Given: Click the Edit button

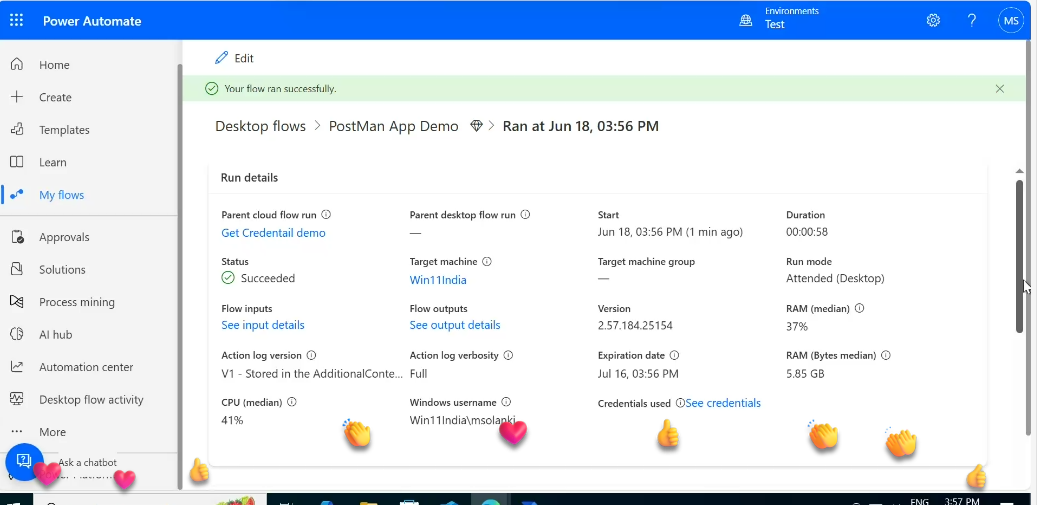Looking at the screenshot, I should point(235,58).
